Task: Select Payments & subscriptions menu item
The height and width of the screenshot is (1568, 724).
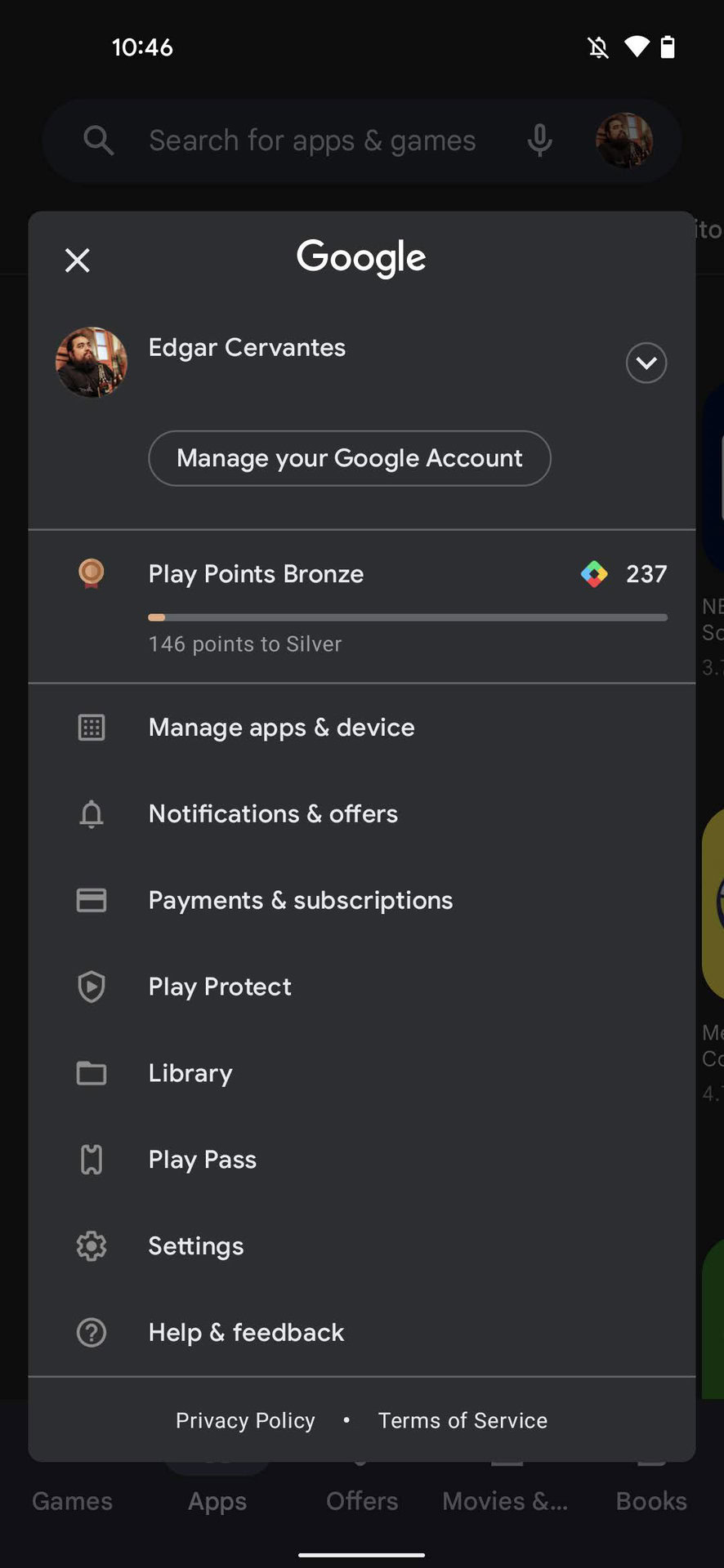Action: click(300, 900)
